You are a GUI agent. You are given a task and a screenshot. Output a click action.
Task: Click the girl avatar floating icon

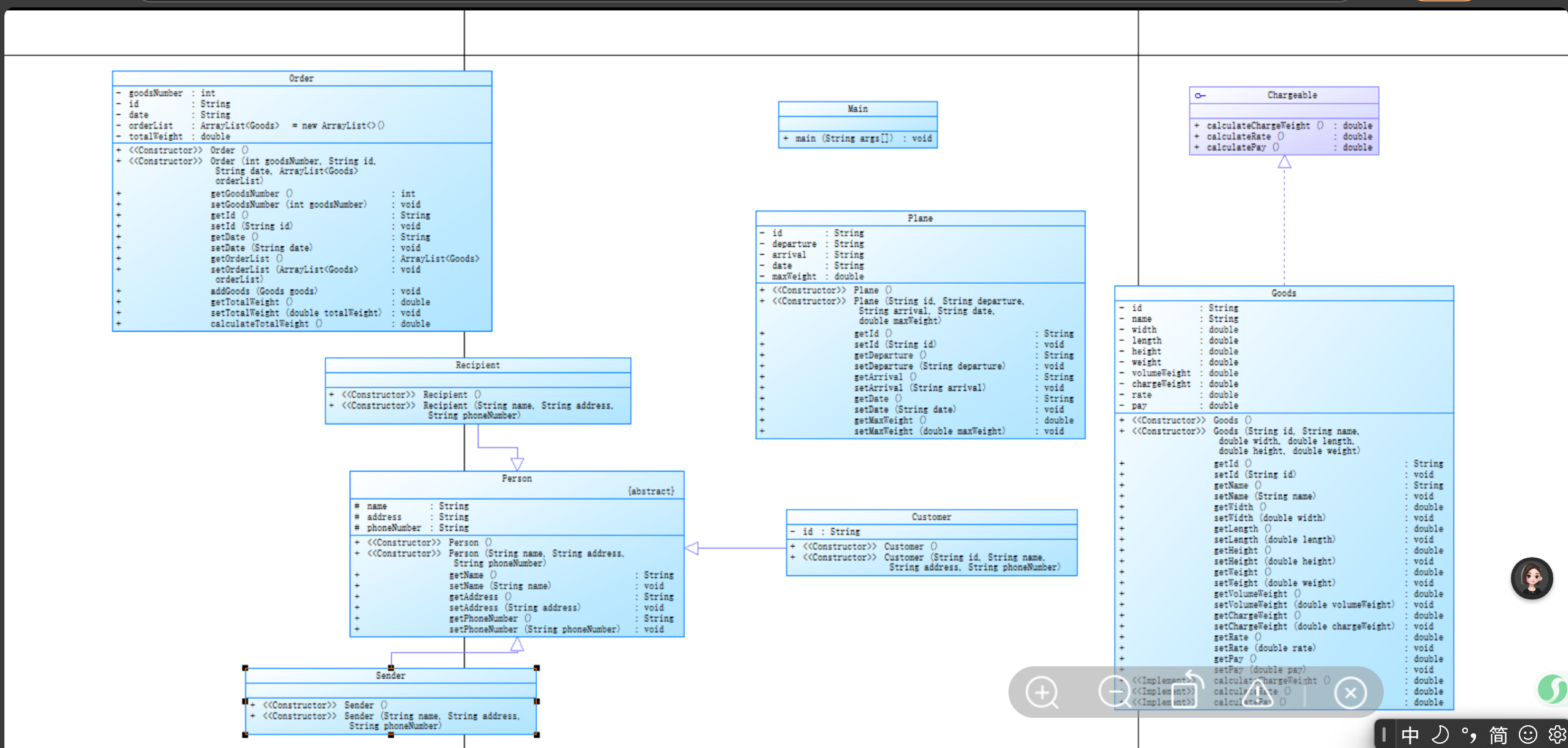point(1531,579)
